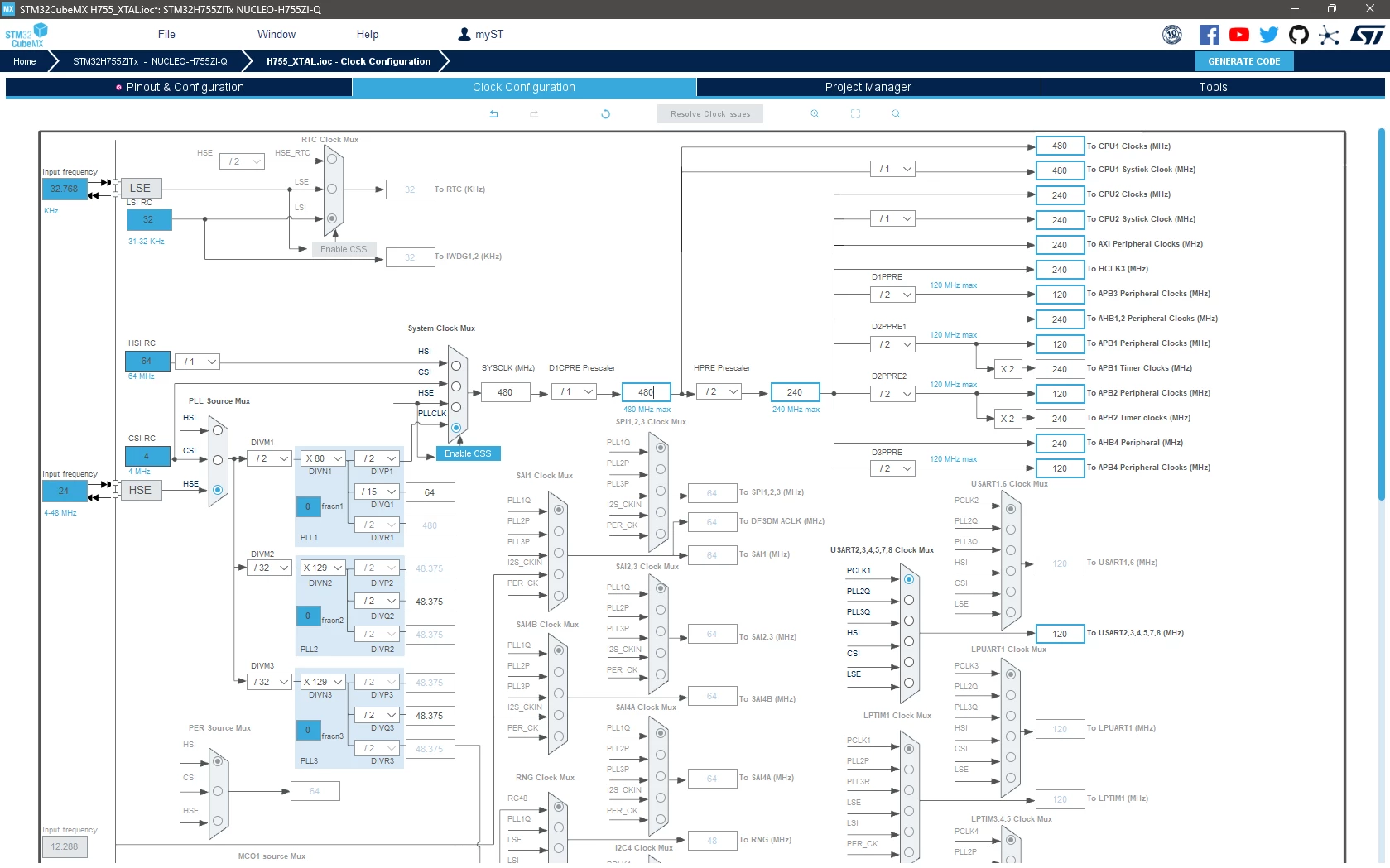Viewport: 1390px width, 868px height.
Task: Open the D1PPRE /2 dropdown
Action: pos(893,295)
